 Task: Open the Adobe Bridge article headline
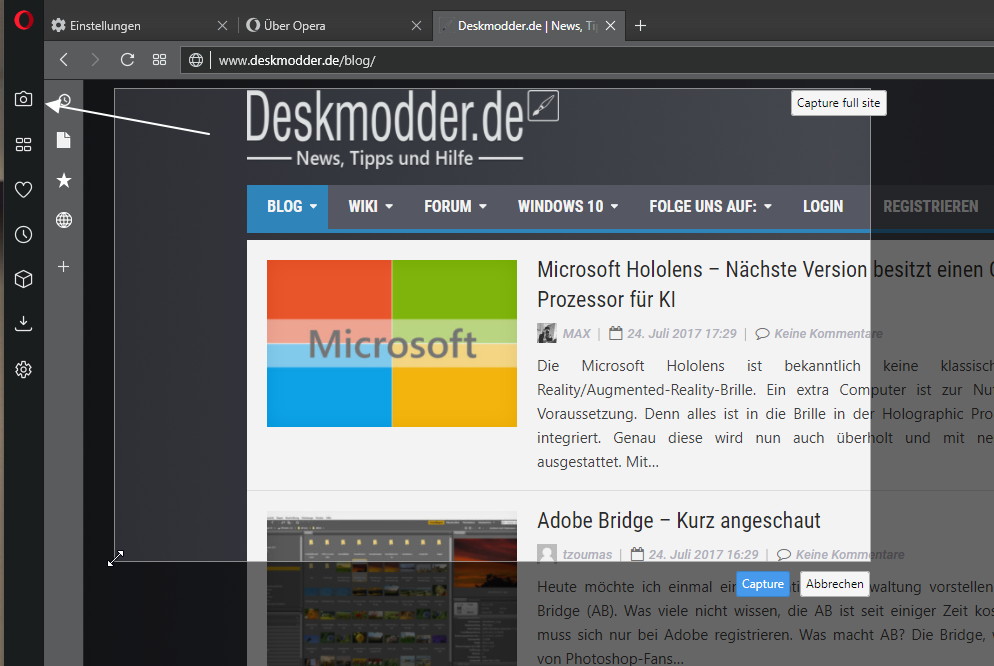point(678,520)
